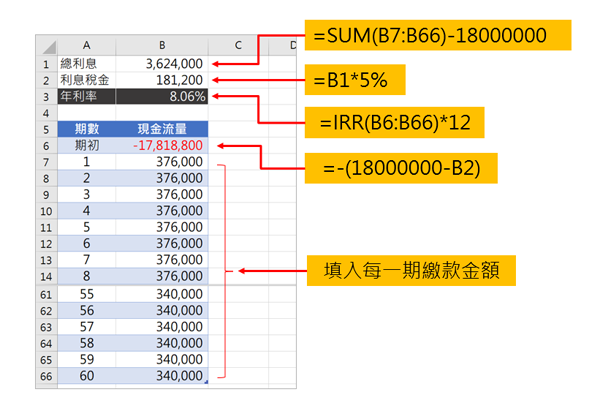Click cell B2 with value 181,200

(162, 79)
